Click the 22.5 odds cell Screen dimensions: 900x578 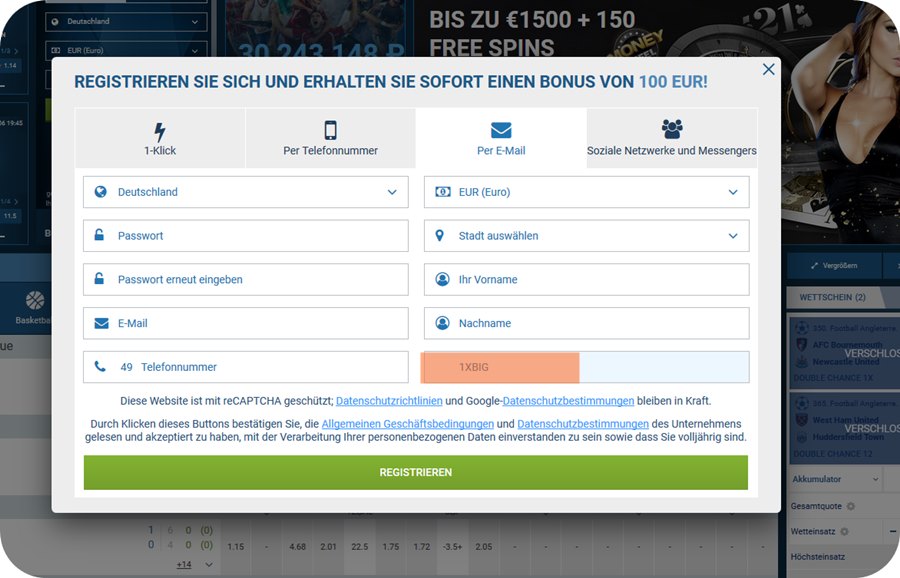coord(359,546)
